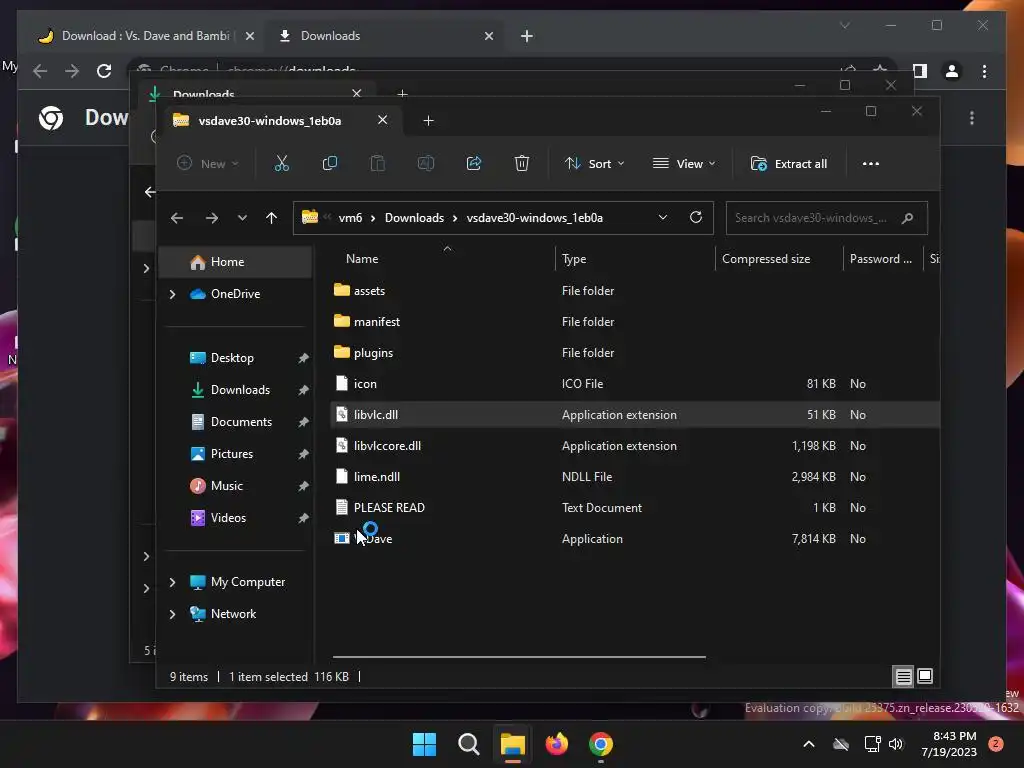Click the Cut scissors icon in the toolbar
1024x768 pixels.
tap(281, 163)
